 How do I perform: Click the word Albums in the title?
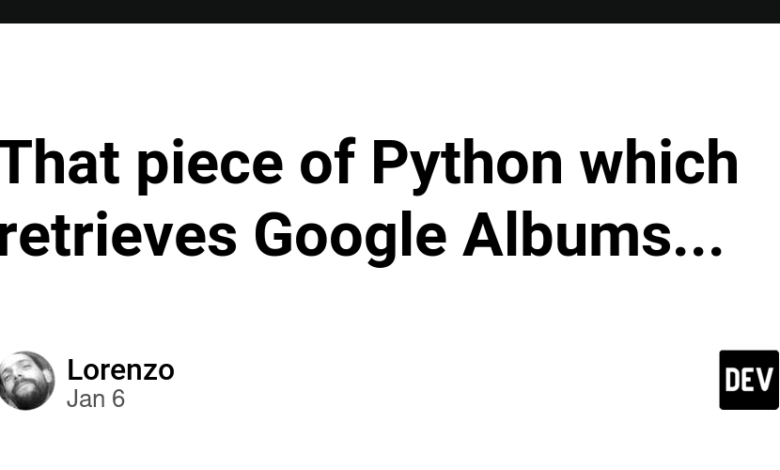567,235
